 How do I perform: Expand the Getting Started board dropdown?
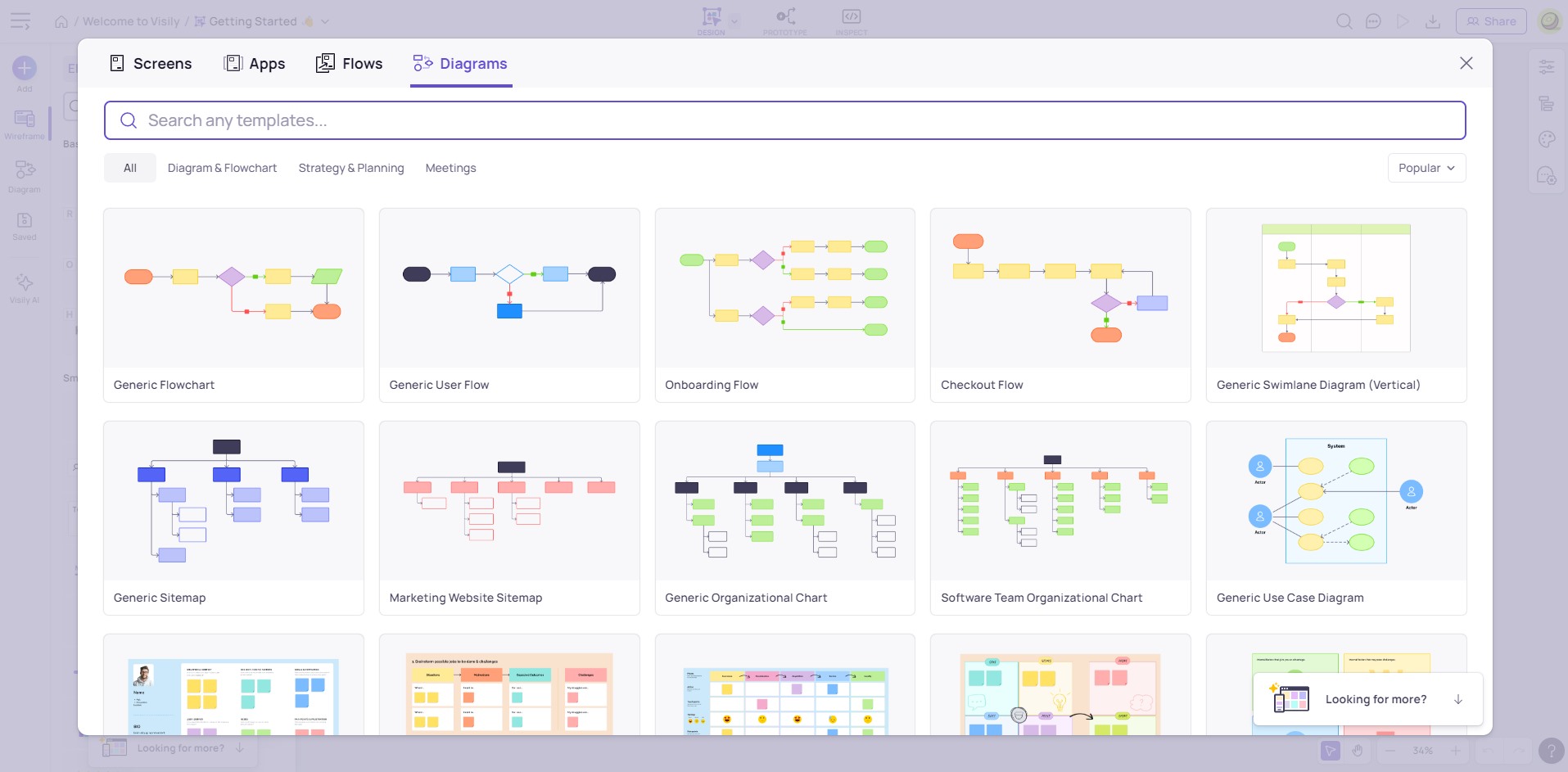tap(325, 21)
